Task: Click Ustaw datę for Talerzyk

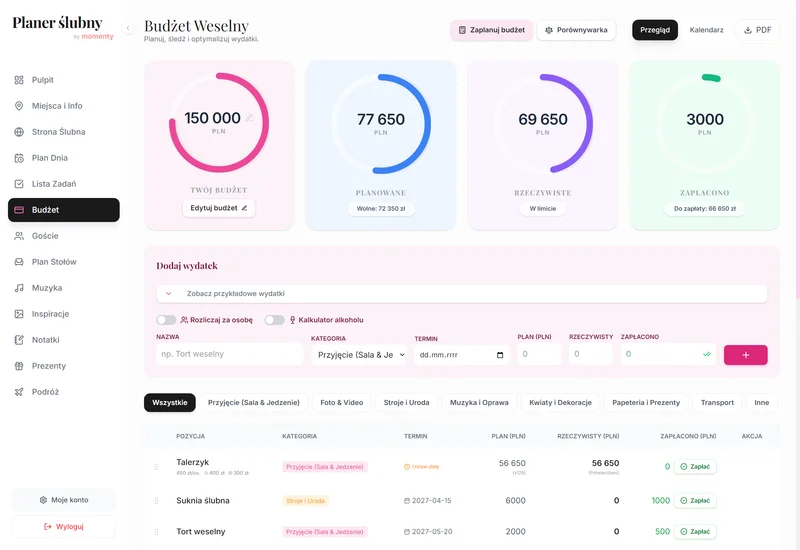Action: [x=421, y=466]
